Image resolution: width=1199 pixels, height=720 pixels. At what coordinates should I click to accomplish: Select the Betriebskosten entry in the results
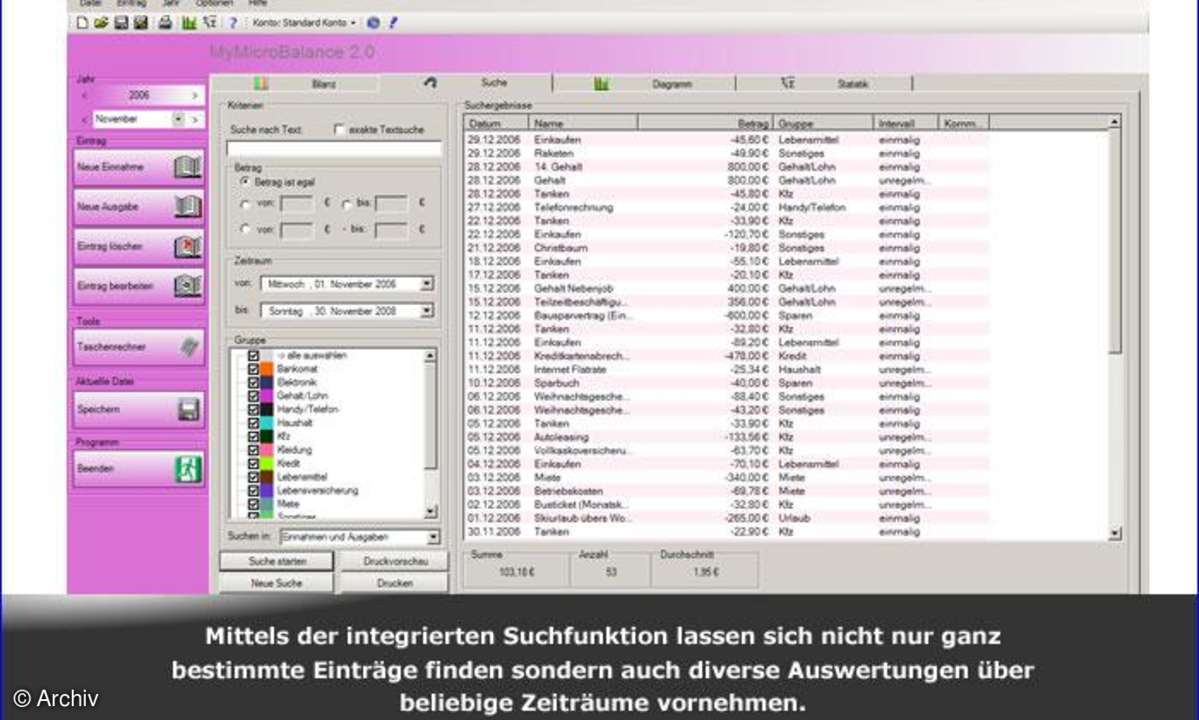[726, 491]
